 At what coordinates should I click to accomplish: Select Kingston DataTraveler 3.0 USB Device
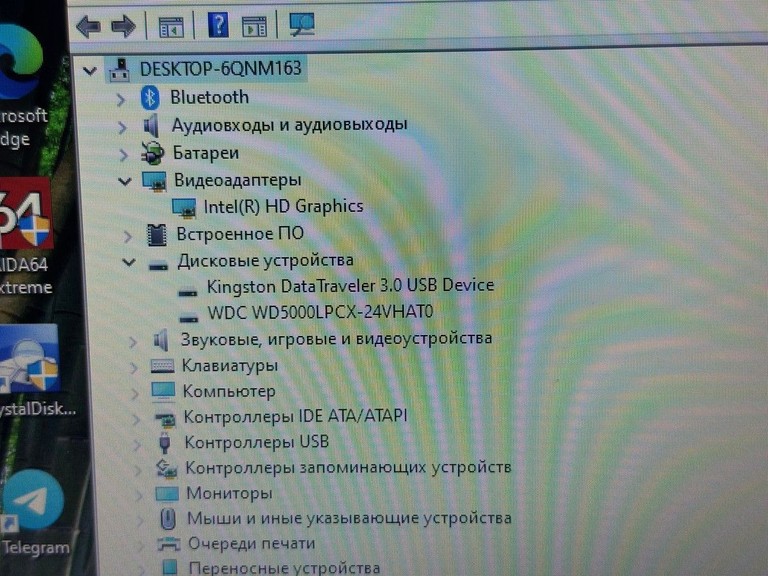coord(350,286)
